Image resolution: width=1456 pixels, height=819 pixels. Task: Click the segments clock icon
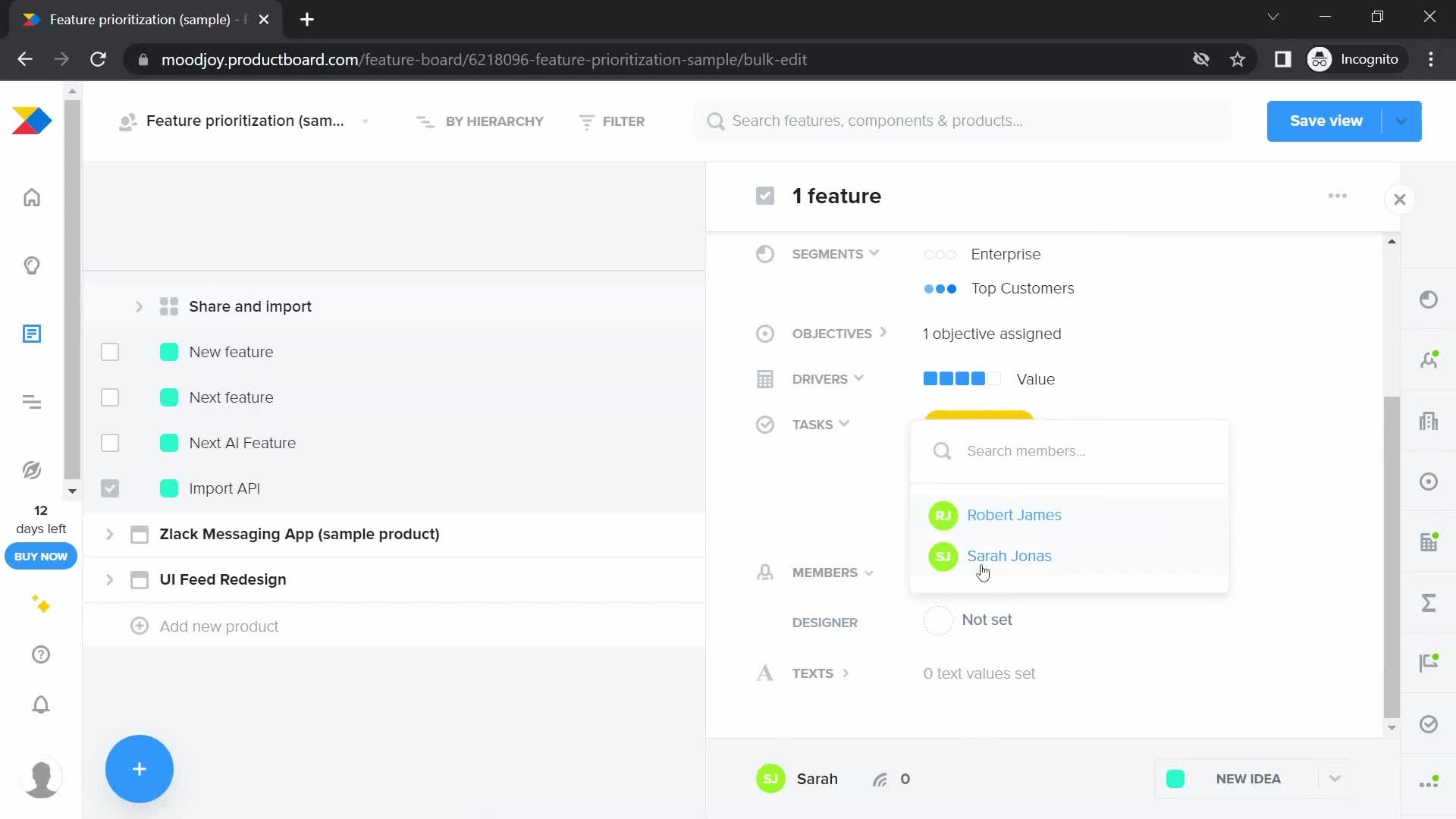click(x=766, y=253)
